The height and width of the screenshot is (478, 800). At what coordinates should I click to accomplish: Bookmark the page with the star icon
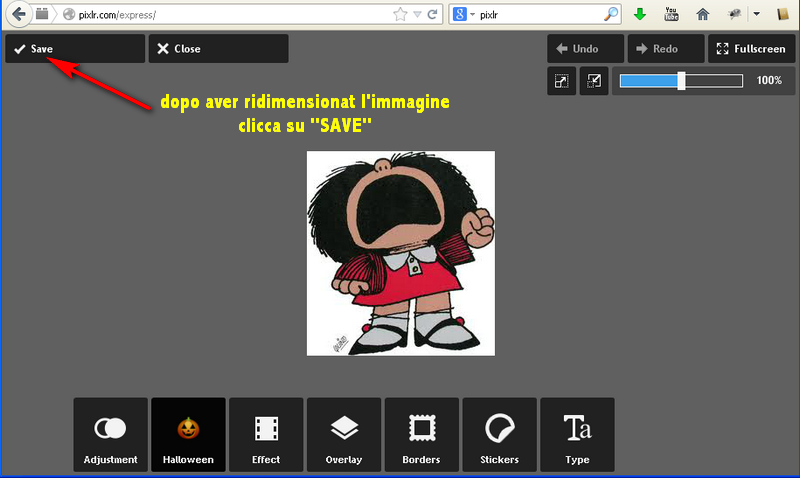tap(400, 15)
